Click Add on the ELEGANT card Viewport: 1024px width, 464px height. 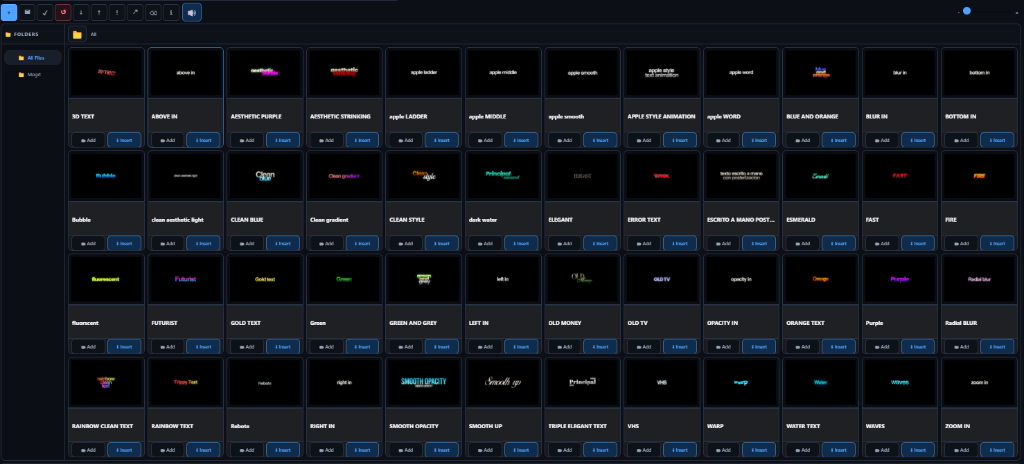[x=564, y=243]
